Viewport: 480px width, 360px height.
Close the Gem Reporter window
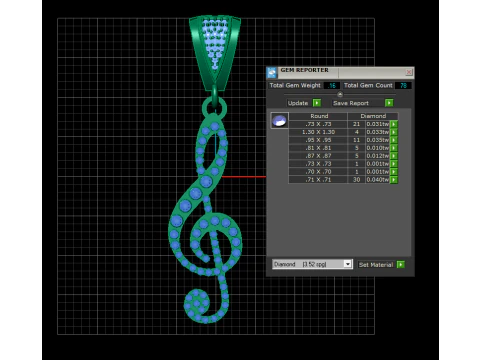[409, 72]
